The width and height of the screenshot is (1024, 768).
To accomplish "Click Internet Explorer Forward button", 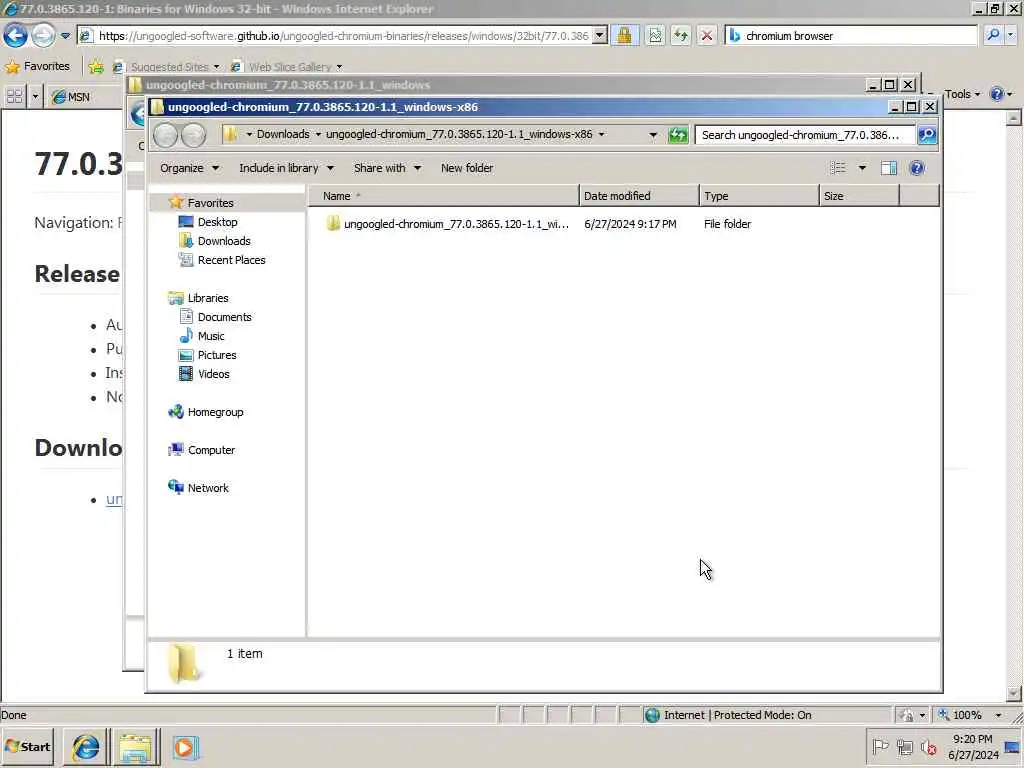I will 43,35.
